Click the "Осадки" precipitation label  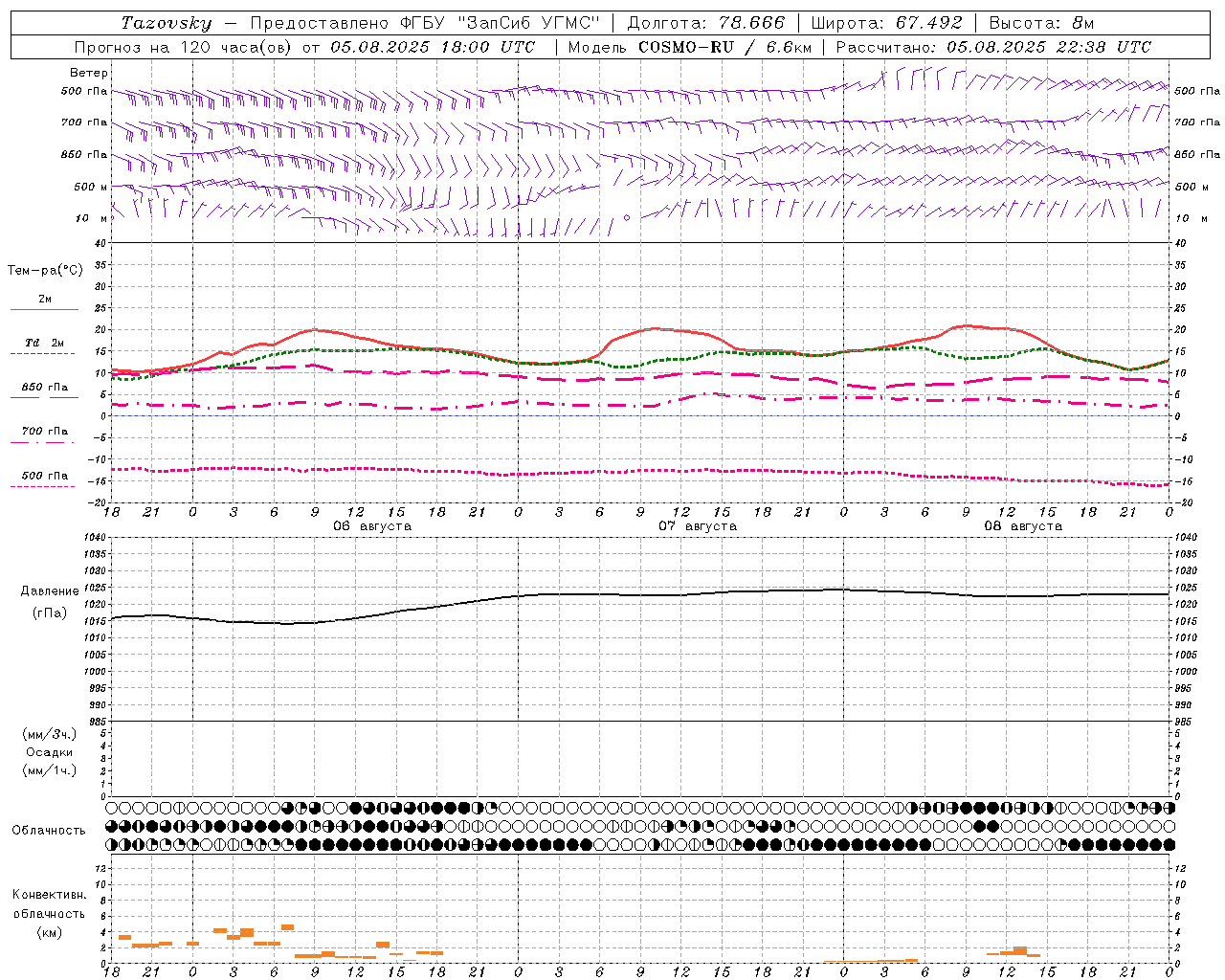click(50, 752)
